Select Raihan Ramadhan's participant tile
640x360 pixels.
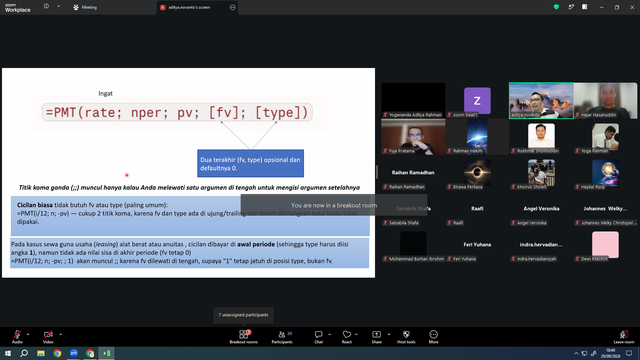click(x=413, y=172)
